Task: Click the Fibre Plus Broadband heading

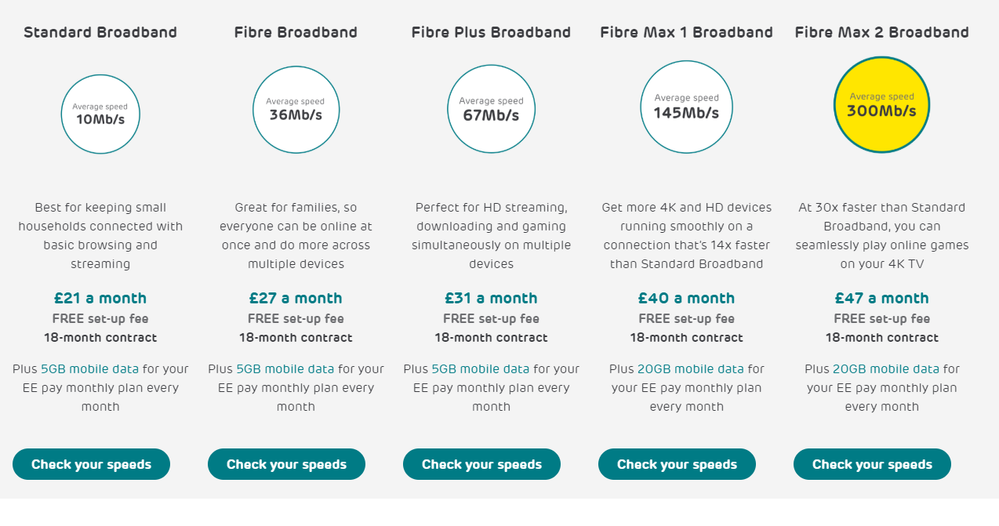Action: pos(491,32)
